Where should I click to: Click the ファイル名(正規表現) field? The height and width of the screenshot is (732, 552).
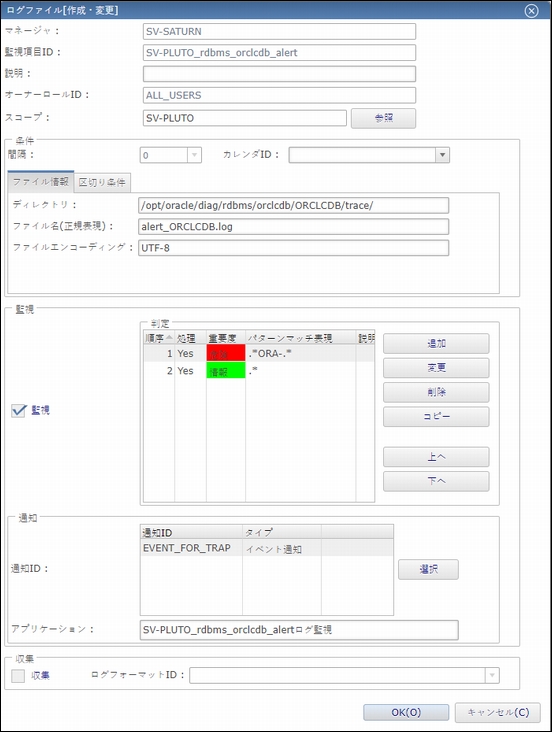coord(293,226)
